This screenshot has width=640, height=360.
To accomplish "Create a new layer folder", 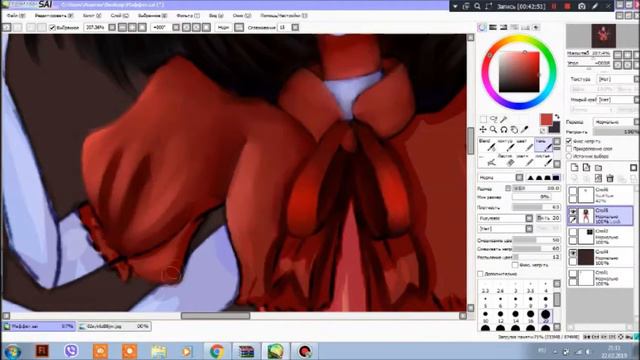I will click(598, 168).
